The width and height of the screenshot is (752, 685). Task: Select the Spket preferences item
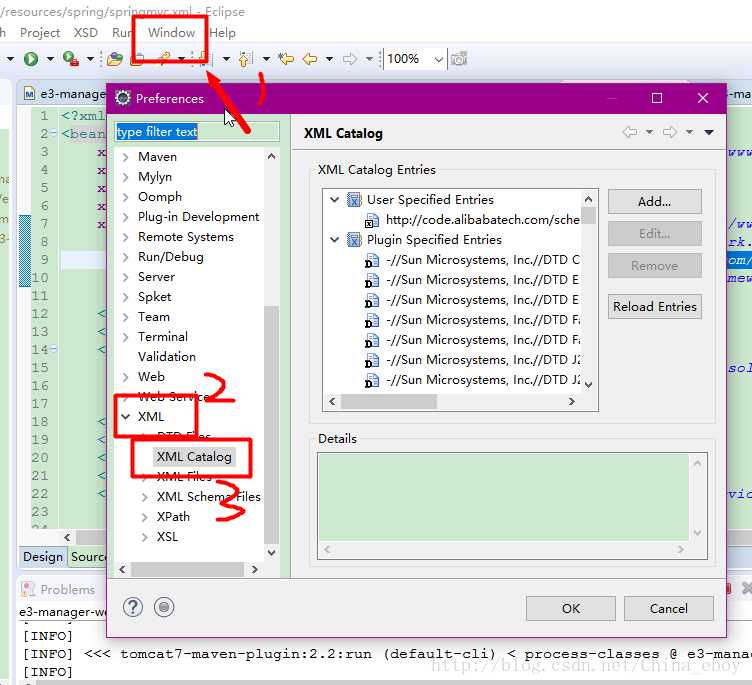[154, 297]
